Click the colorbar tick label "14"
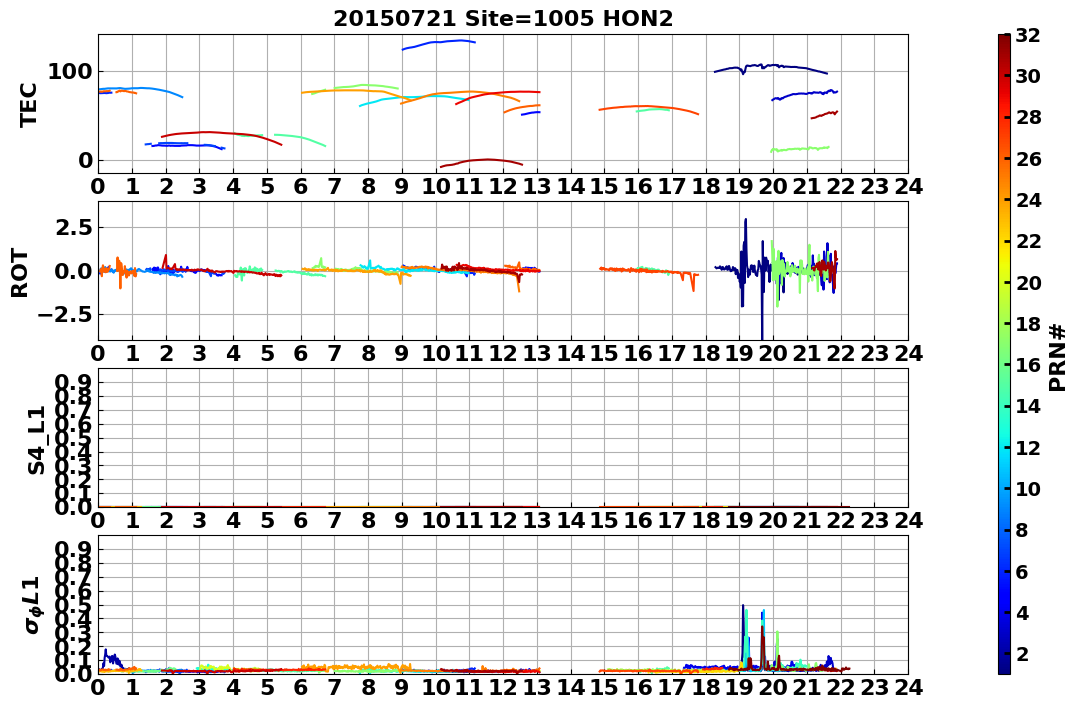 coord(1028,405)
